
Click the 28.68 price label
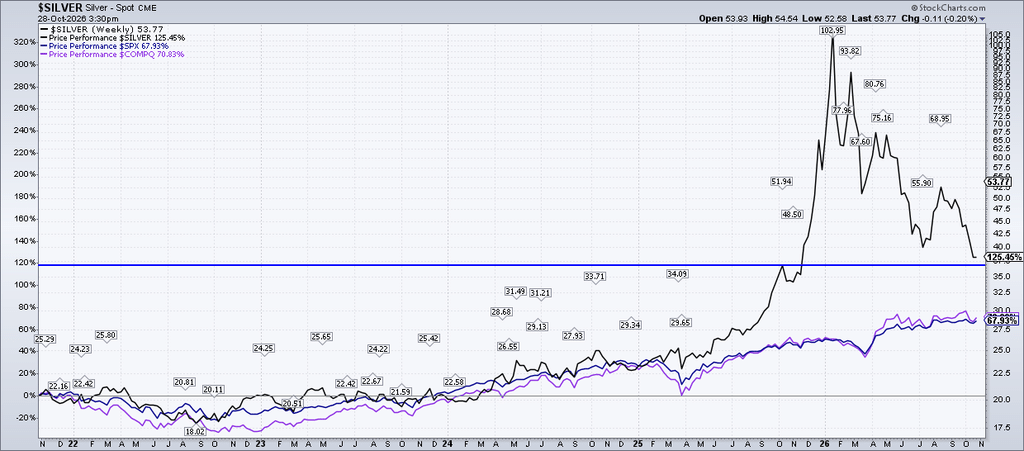(501, 313)
